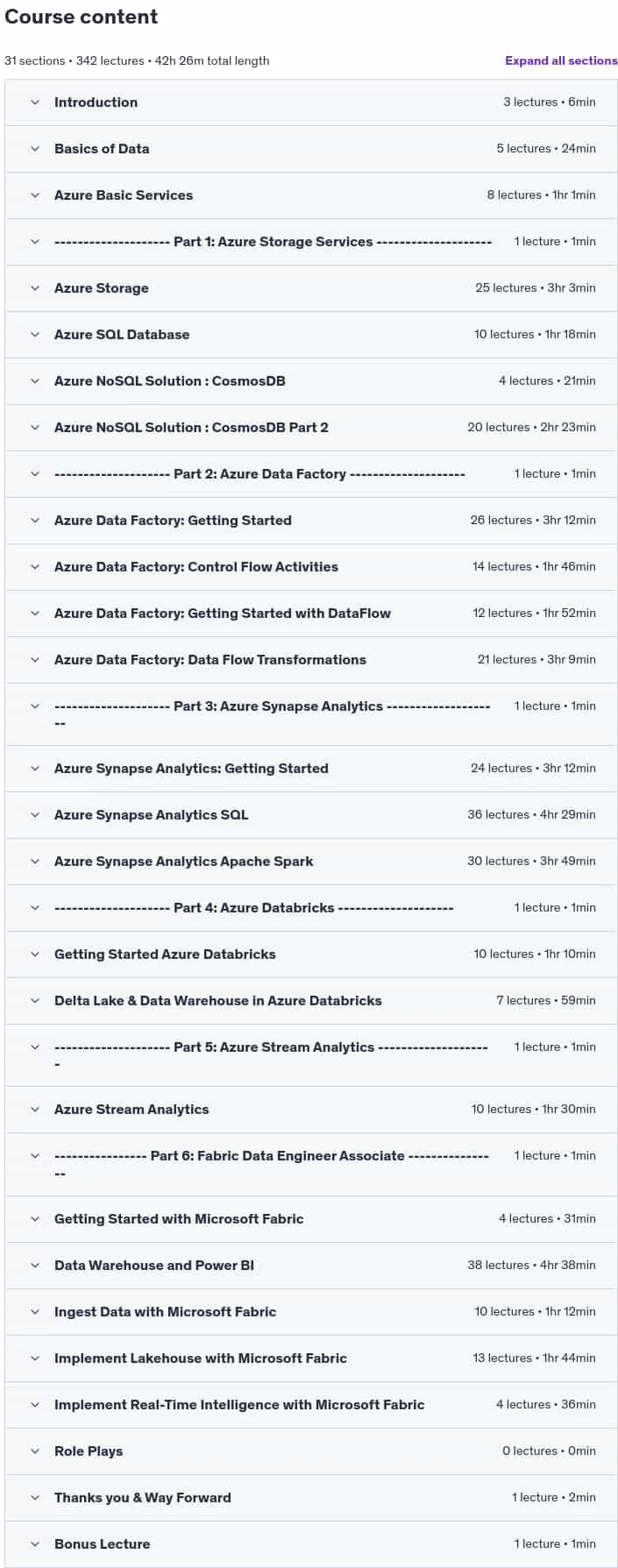Image resolution: width=618 pixels, height=1568 pixels.
Task: Click chevron next to Azure Synapse Analytics SQL
Action: 35,815
